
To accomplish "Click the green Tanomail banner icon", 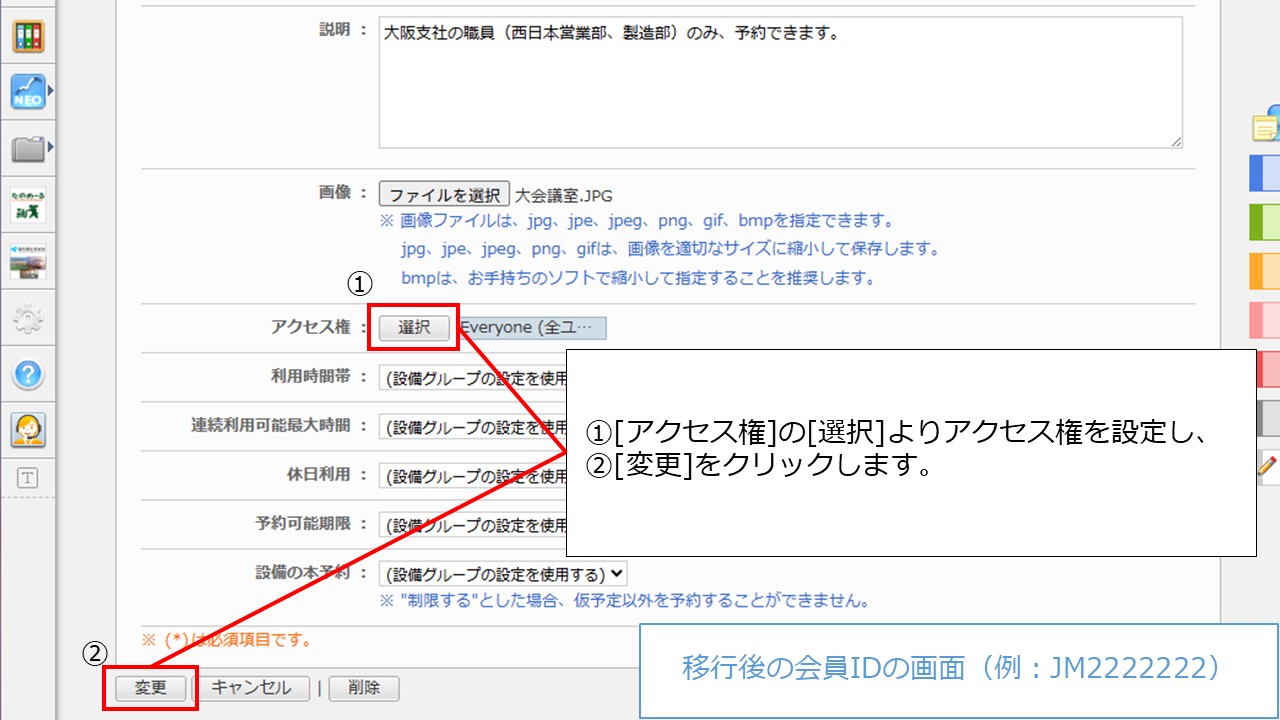I will [28, 204].
